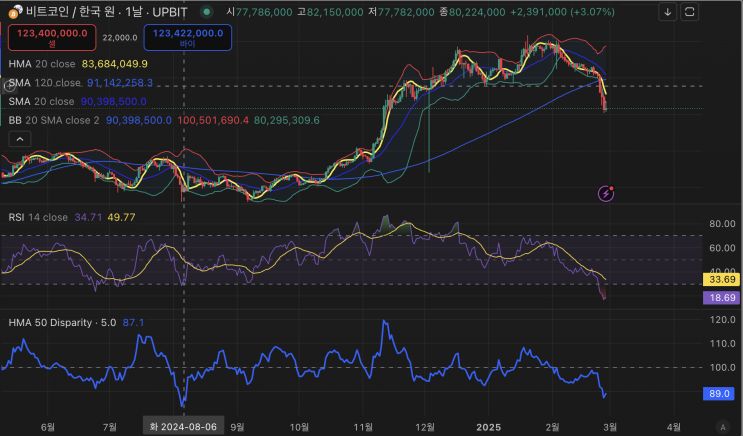Click the date label 화 2024-08-06
The width and height of the screenshot is (743, 436).
click(183, 427)
